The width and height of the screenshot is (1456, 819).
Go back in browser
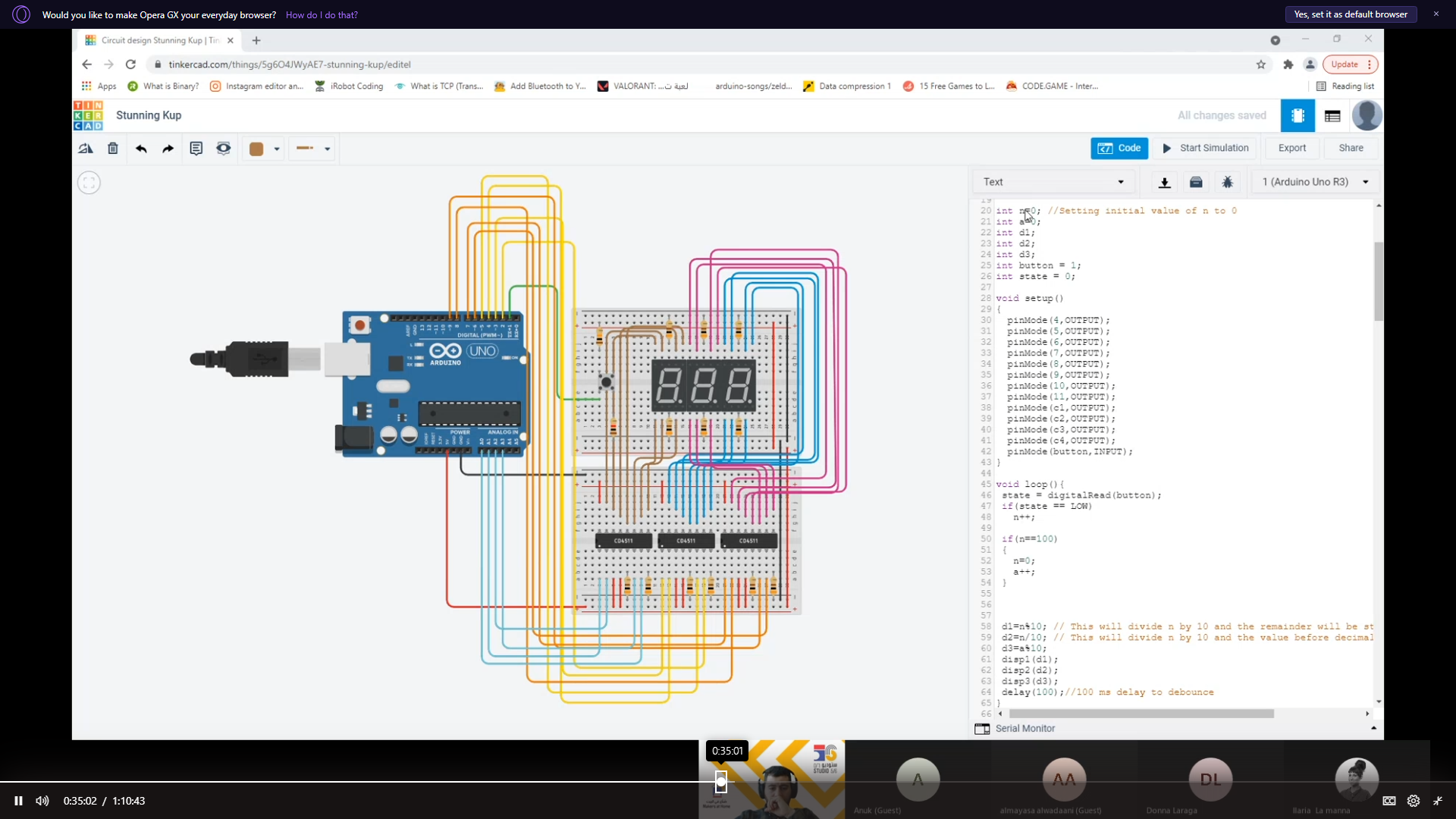[86, 64]
